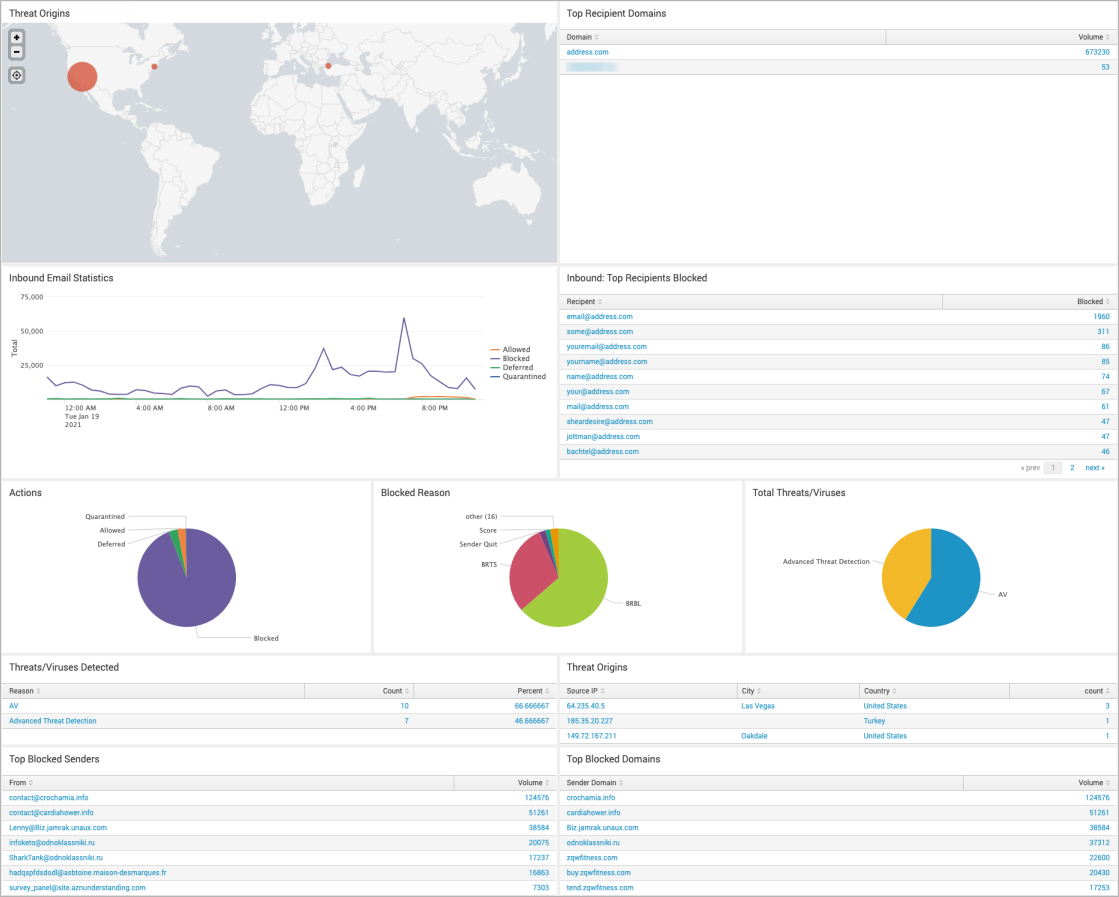Select the large red bubble over western US
1119x897 pixels.
pos(82,76)
